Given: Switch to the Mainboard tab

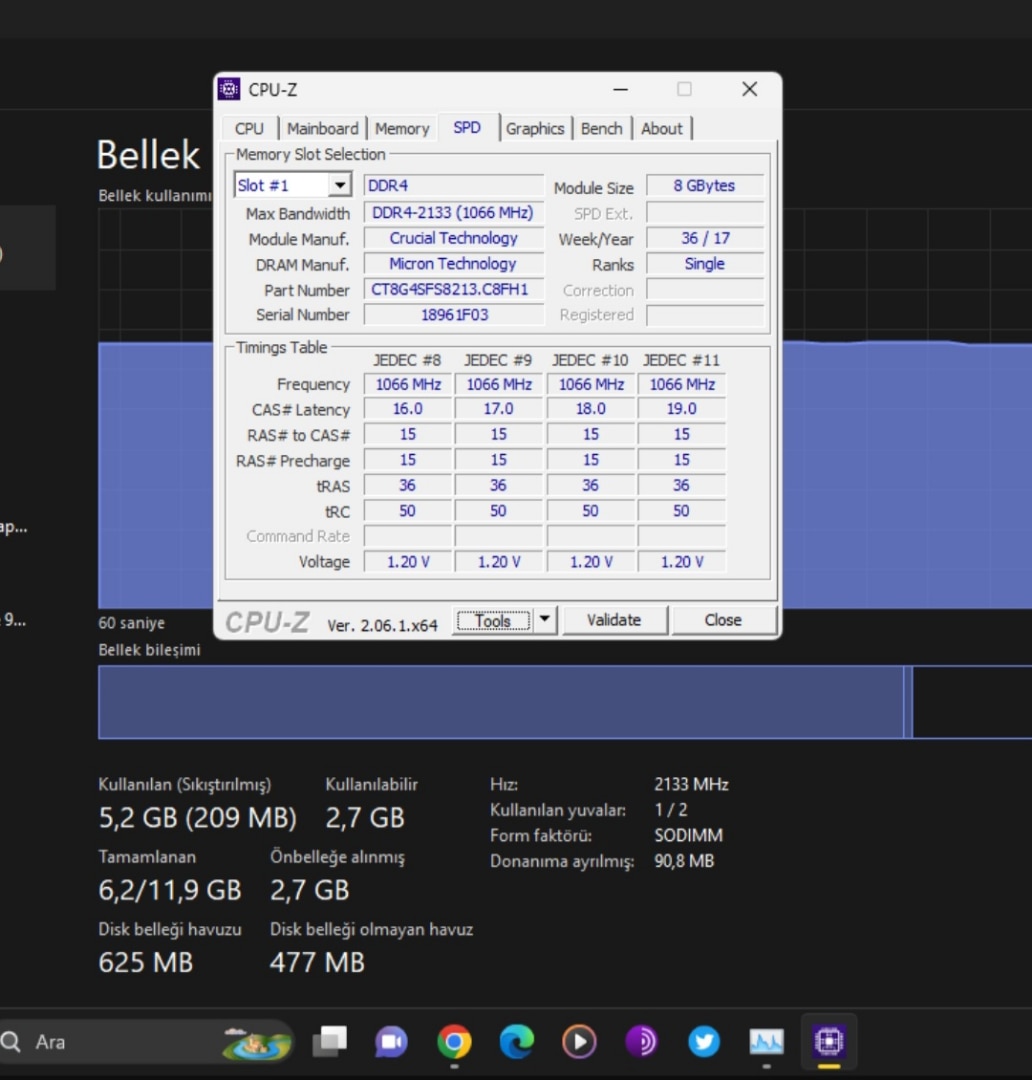Looking at the screenshot, I should click(322, 129).
